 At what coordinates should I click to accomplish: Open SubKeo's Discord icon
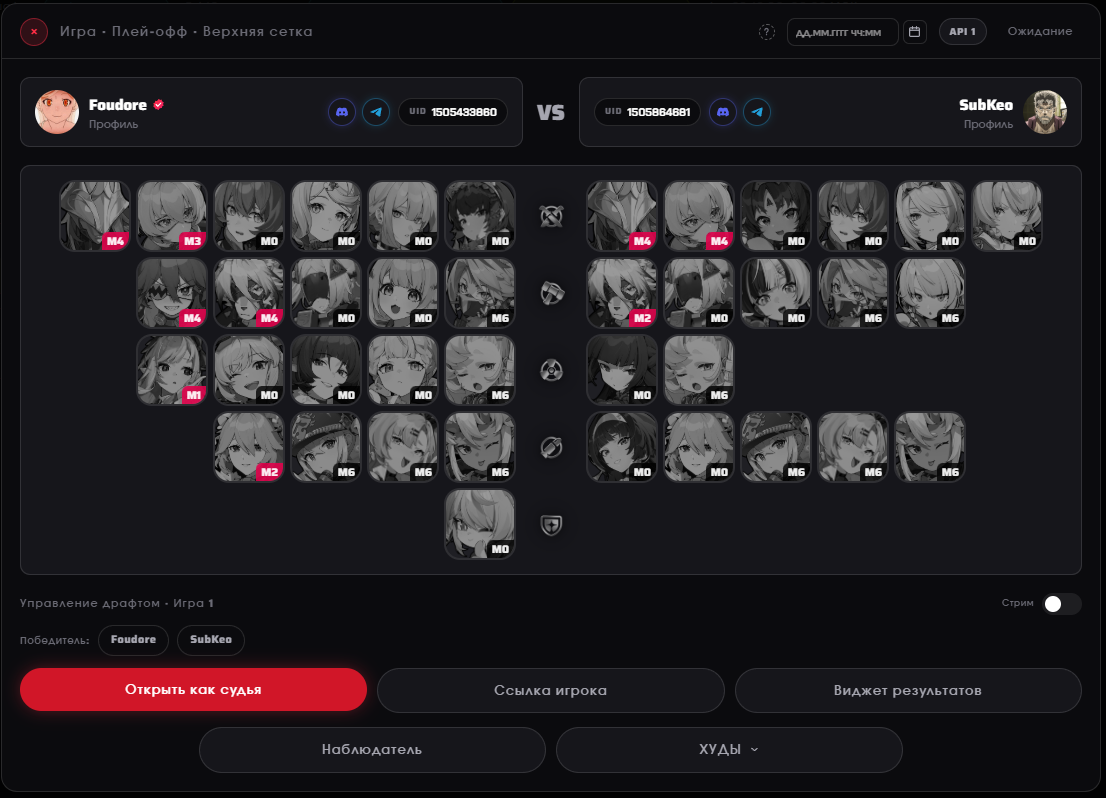(x=723, y=112)
